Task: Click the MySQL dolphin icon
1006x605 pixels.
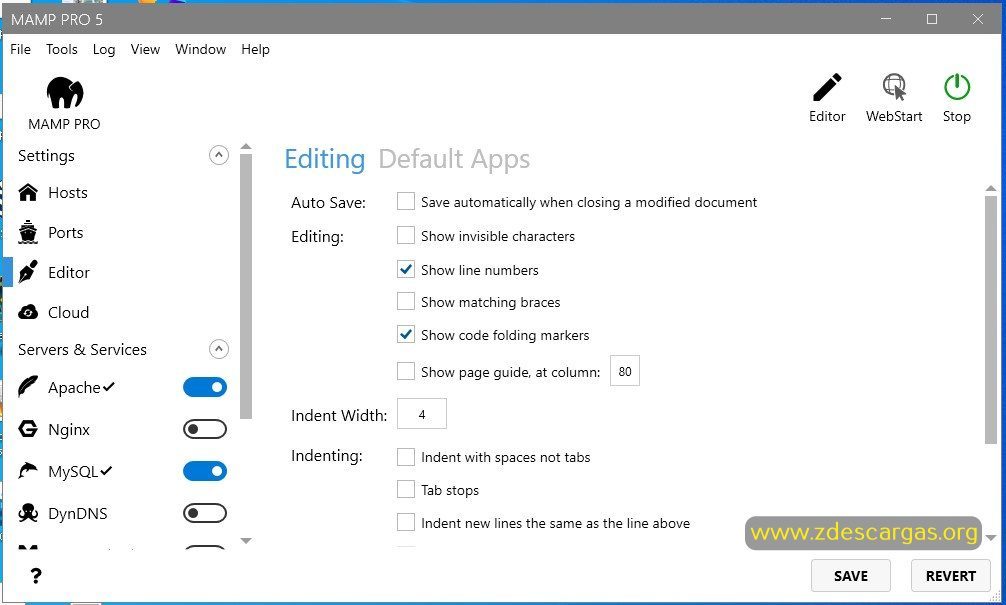Action: 28,471
